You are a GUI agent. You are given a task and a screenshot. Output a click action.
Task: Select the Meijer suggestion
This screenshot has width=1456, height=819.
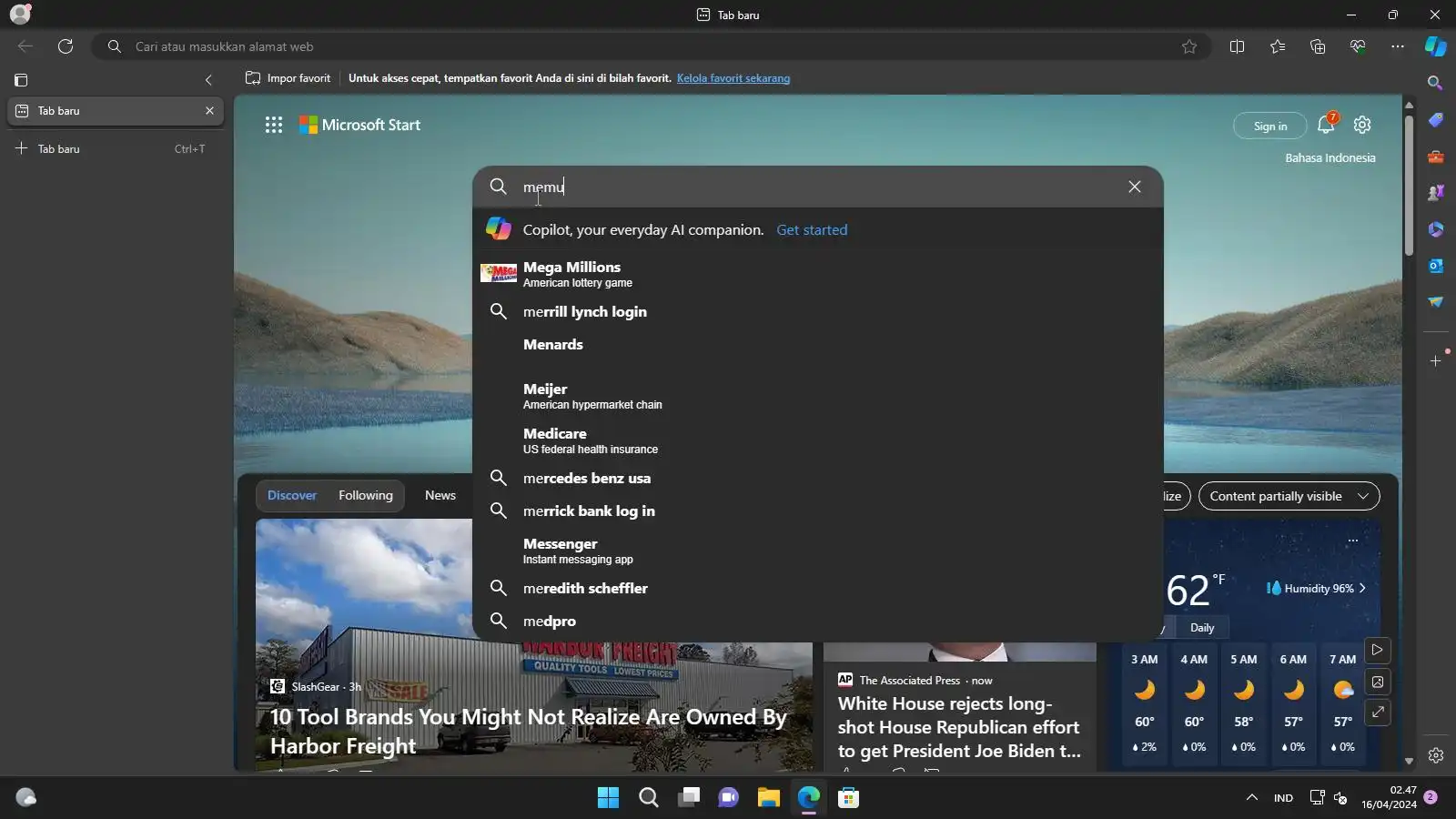click(817, 395)
